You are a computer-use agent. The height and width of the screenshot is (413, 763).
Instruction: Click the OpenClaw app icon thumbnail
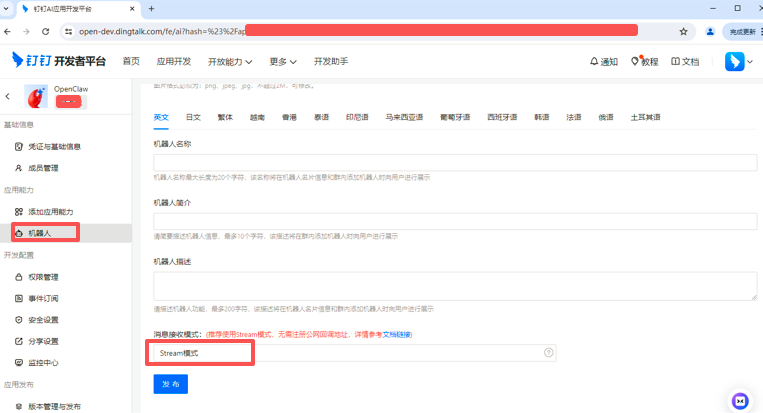36,96
